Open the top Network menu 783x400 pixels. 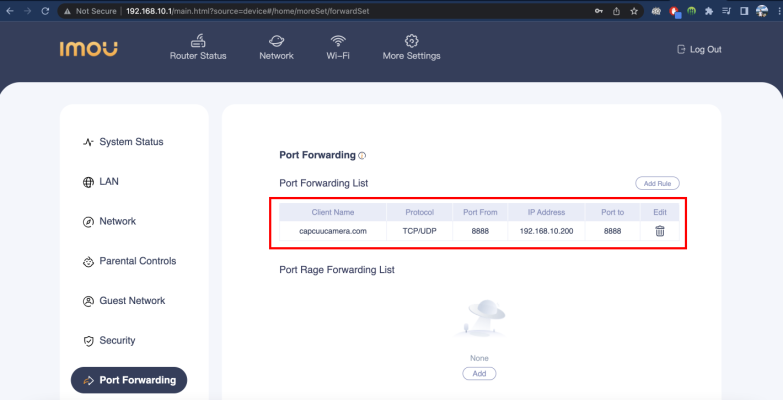coord(276,47)
